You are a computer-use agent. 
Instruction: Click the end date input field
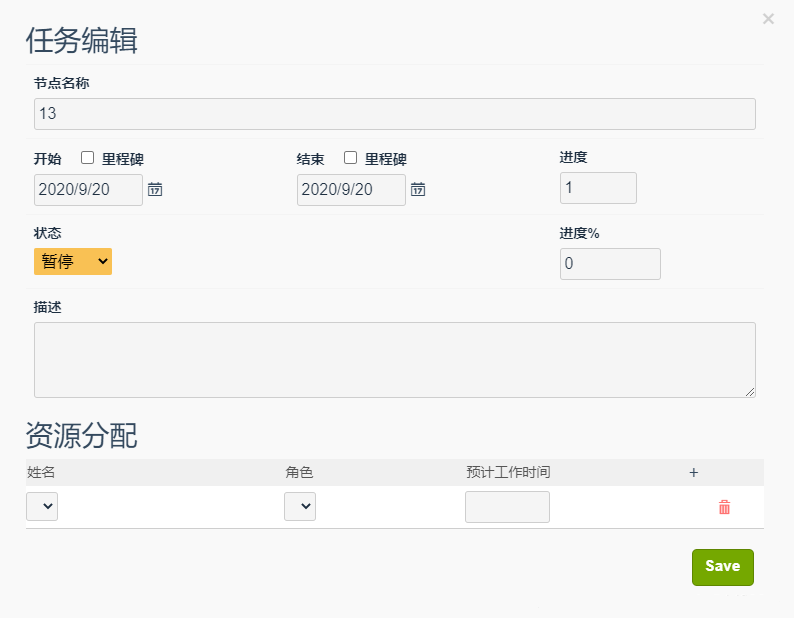pos(351,190)
